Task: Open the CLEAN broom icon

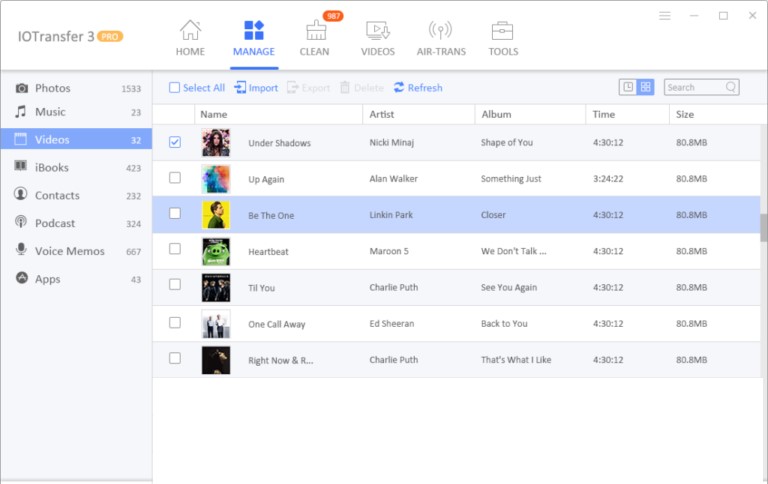Action: pyautogui.click(x=316, y=30)
